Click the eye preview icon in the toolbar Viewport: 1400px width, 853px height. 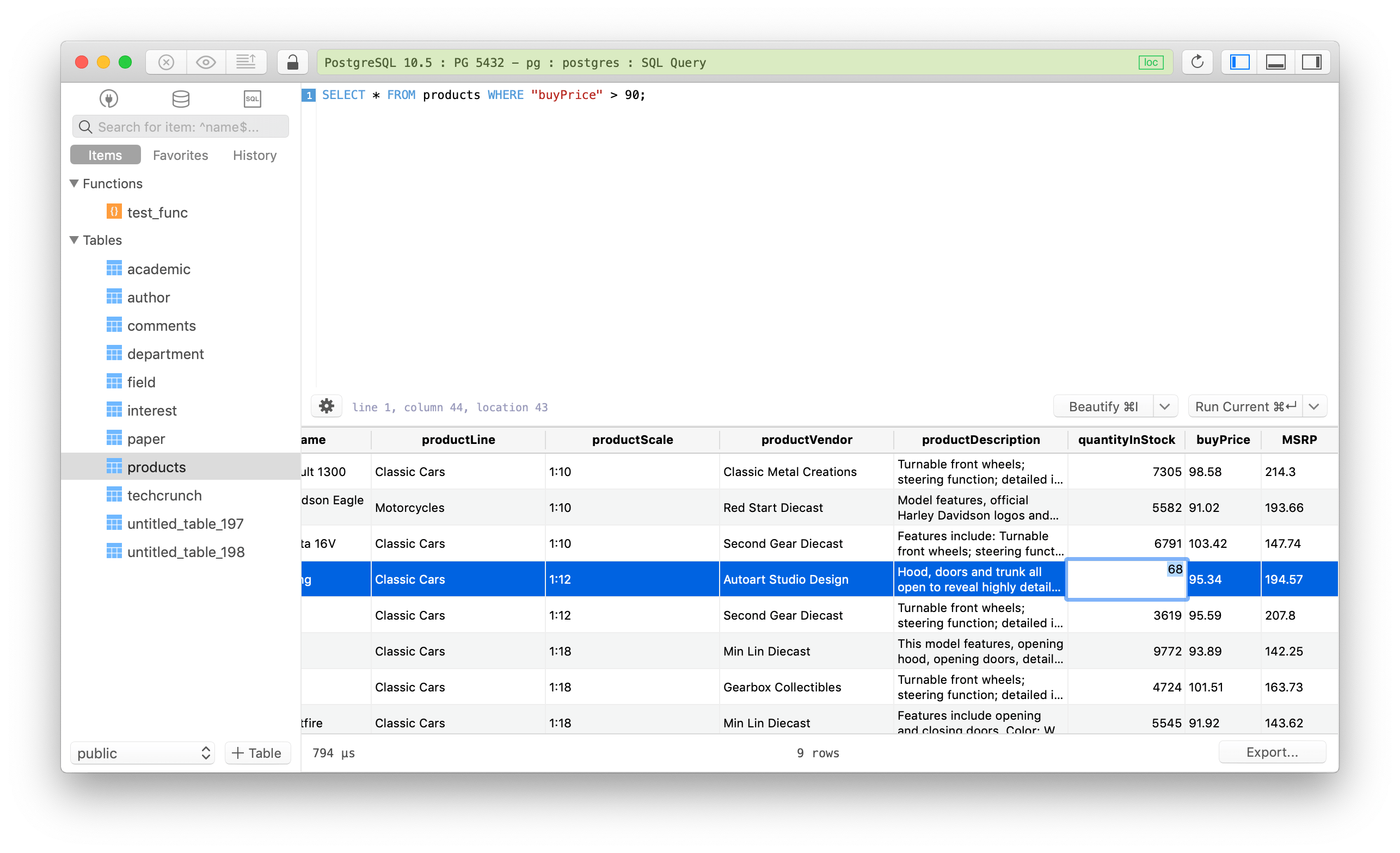[206, 62]
